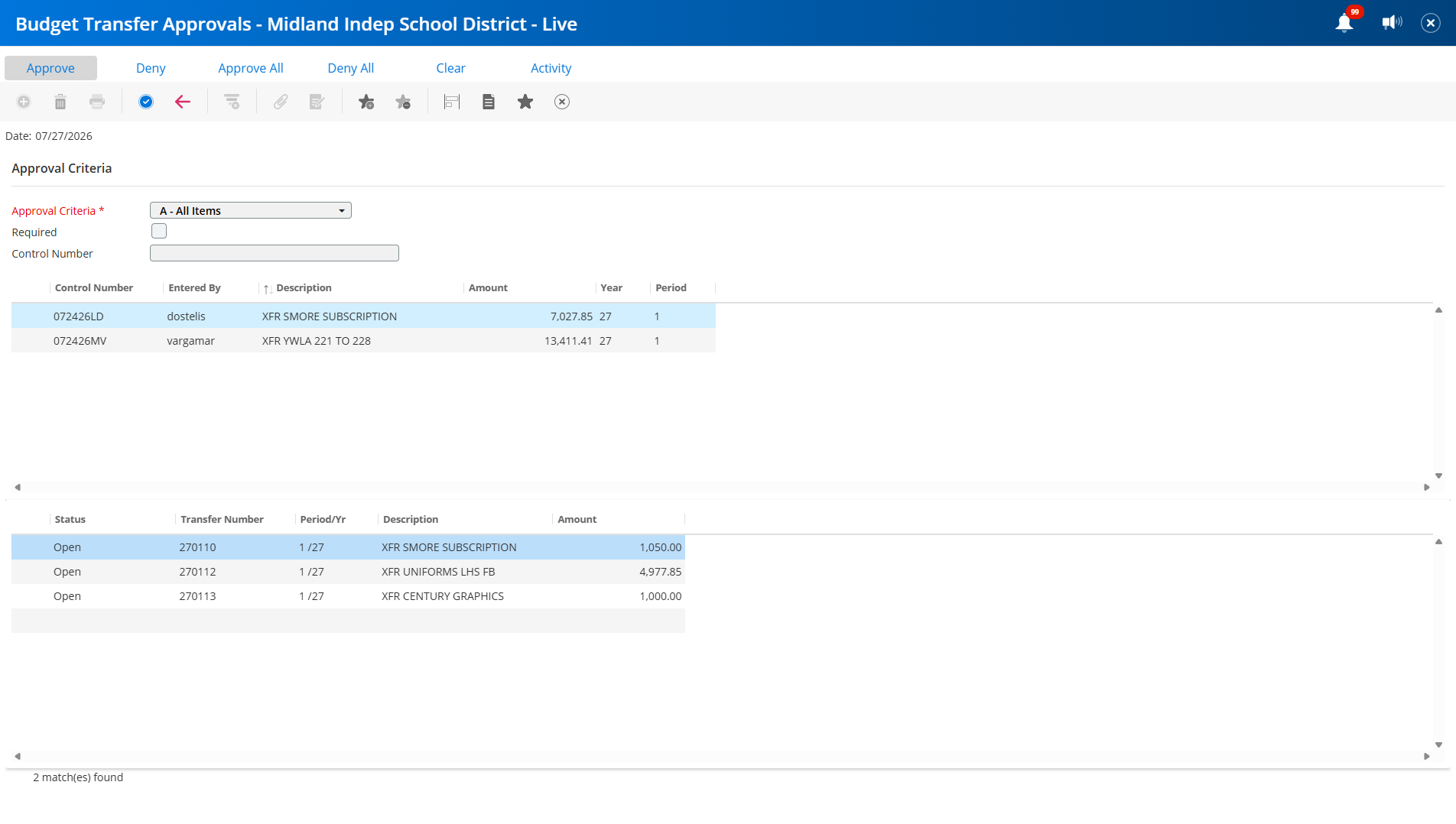Sort by Status column header
1456x824 pixels.
click(x=70, y=520)
